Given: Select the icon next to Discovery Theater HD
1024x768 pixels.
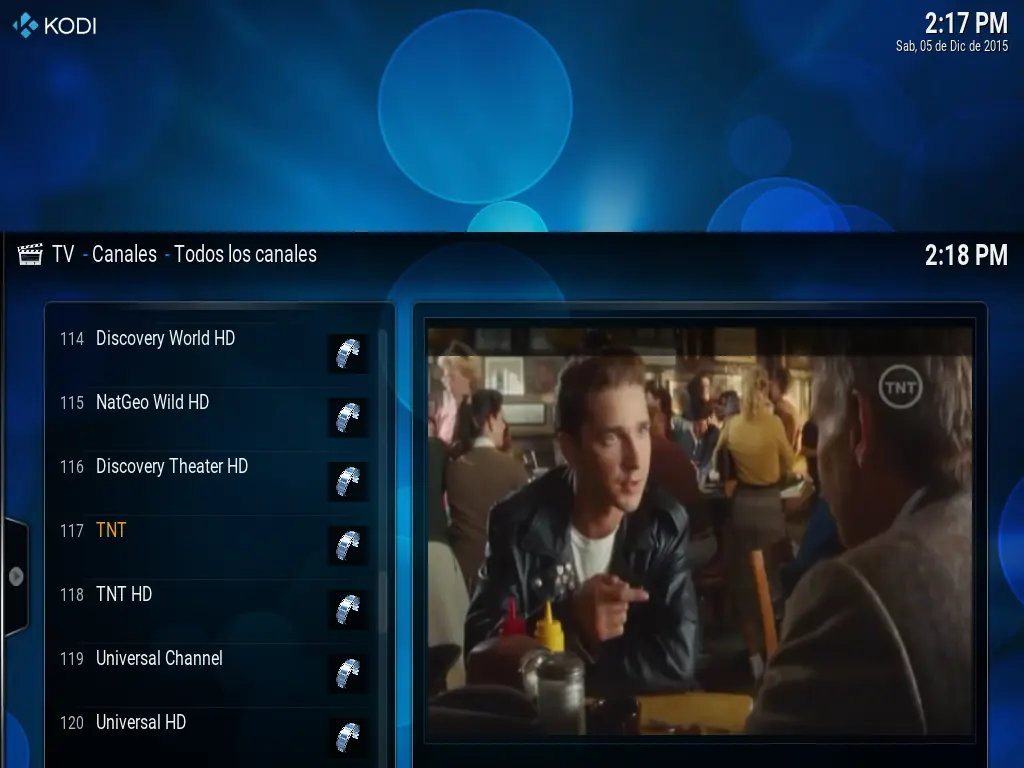Looking at the screenshot, I should (347, 482).
